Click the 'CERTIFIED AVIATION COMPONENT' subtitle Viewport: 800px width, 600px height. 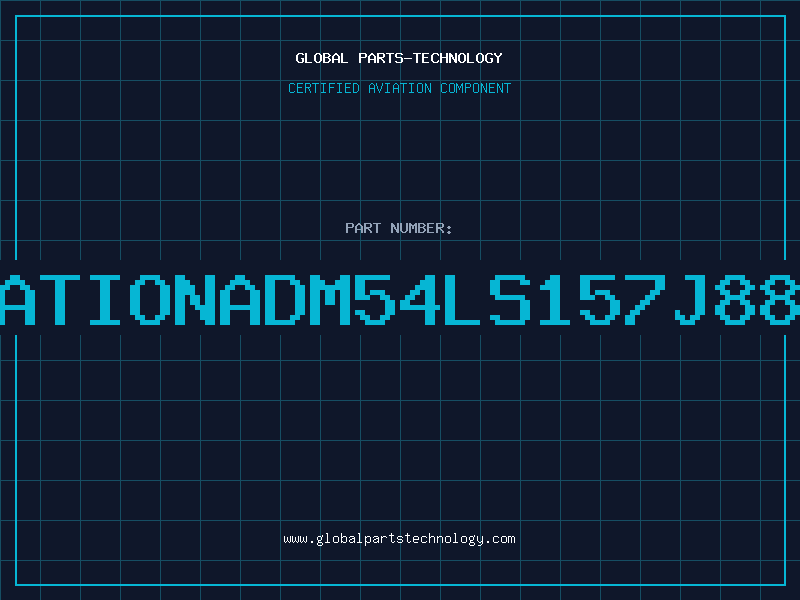coord(399,88)
